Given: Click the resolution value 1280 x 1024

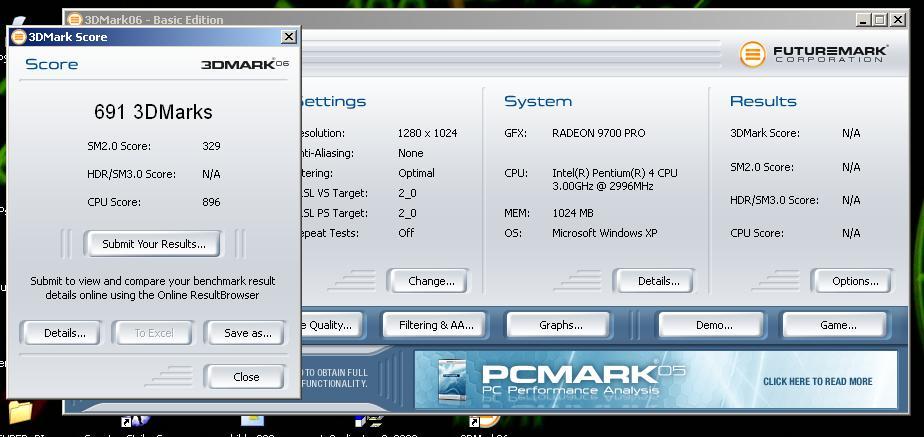Looking at the screenshot, I should [x=428, y=133].
